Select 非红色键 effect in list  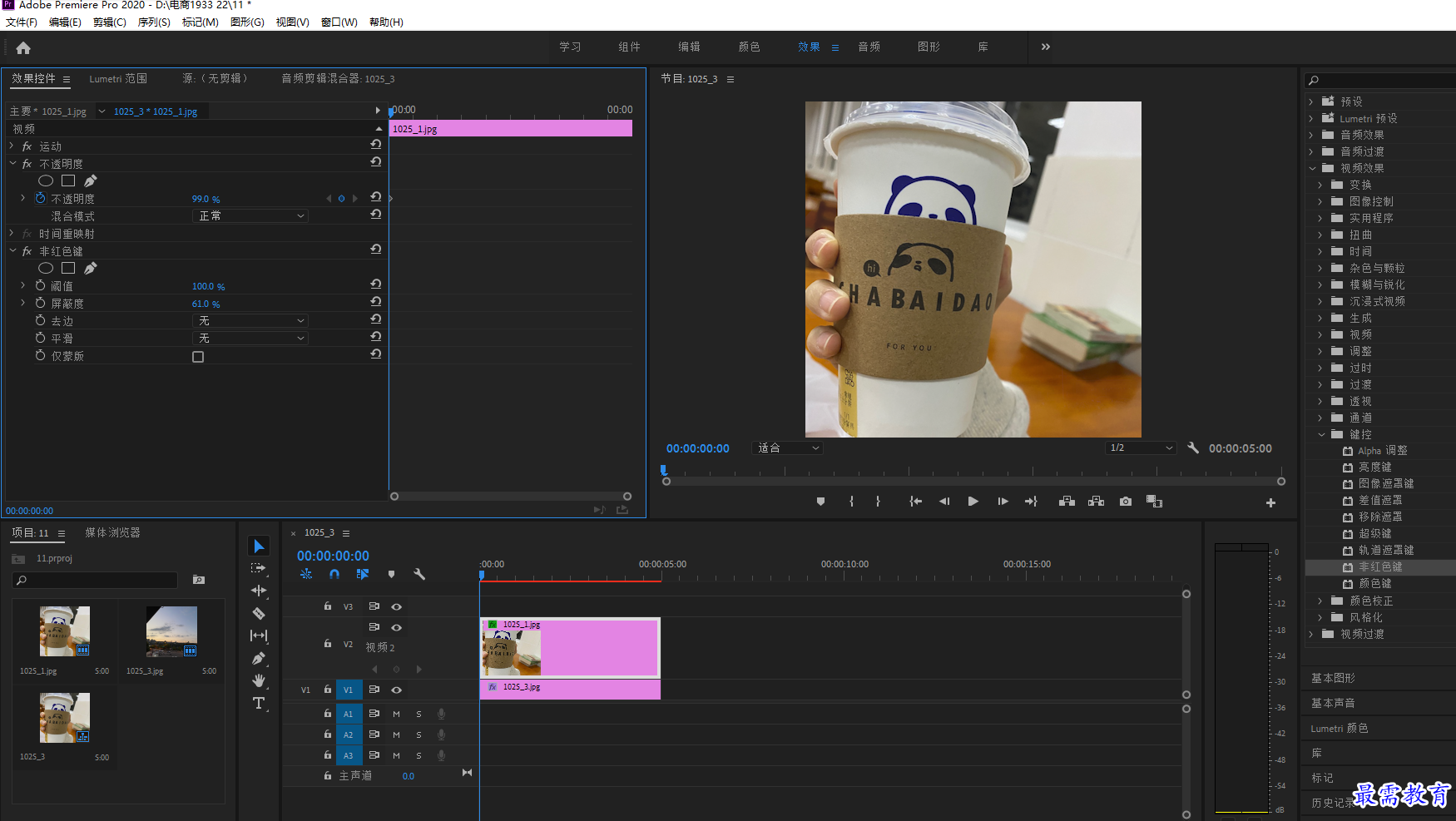[x=1380, y=567]
